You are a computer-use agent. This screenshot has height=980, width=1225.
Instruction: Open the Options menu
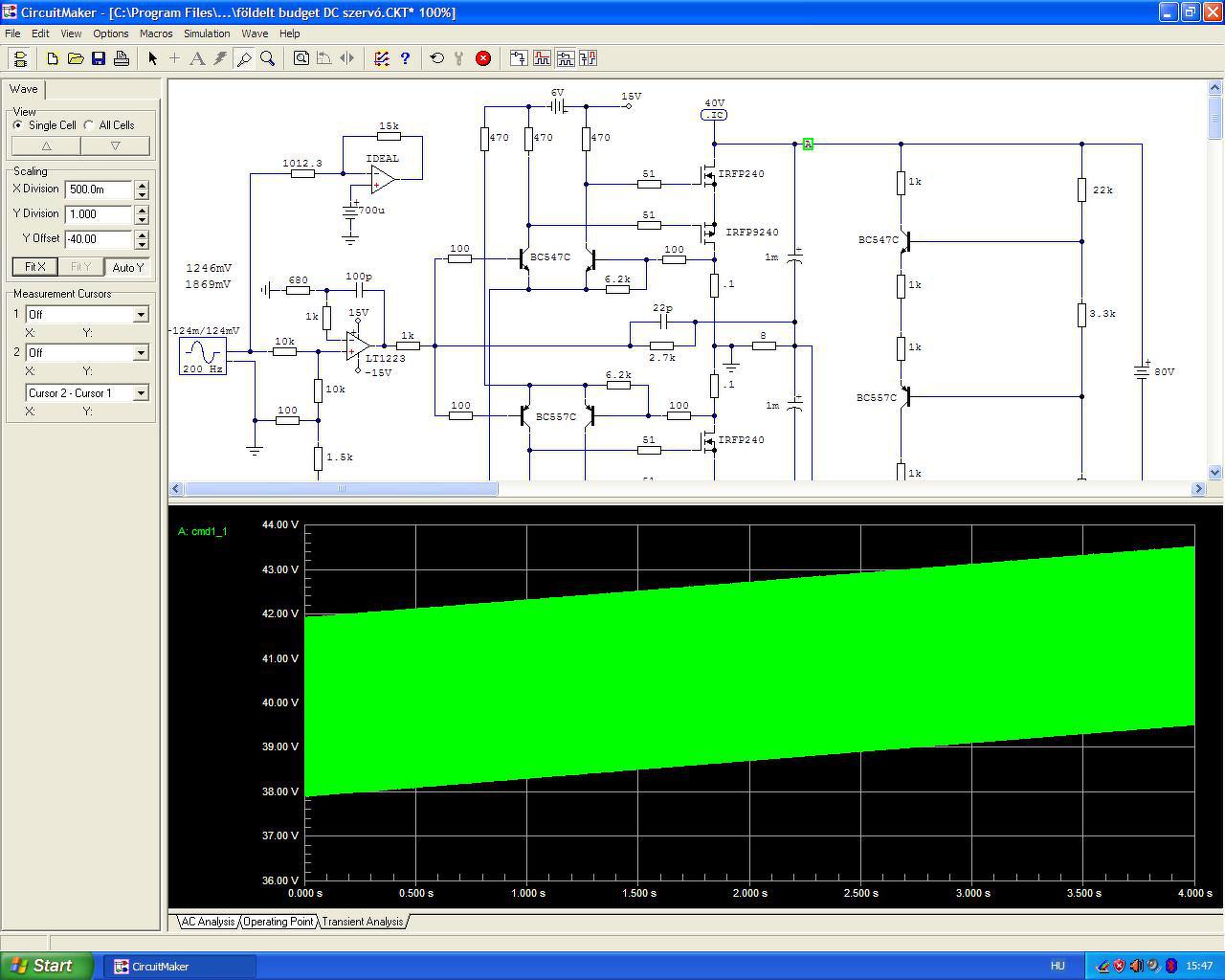pos(111,33)
